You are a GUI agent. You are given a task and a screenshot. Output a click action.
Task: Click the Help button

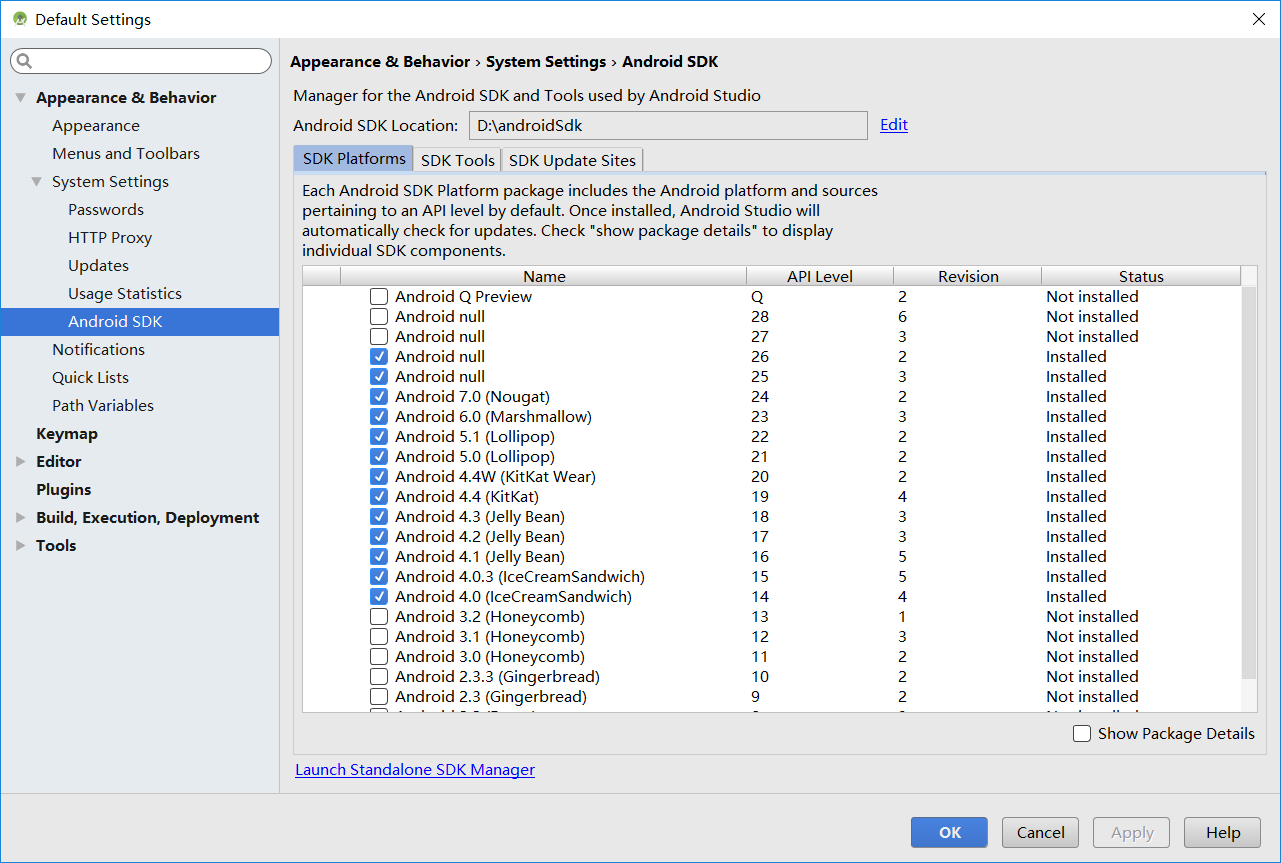click(x=1222, y=832)
